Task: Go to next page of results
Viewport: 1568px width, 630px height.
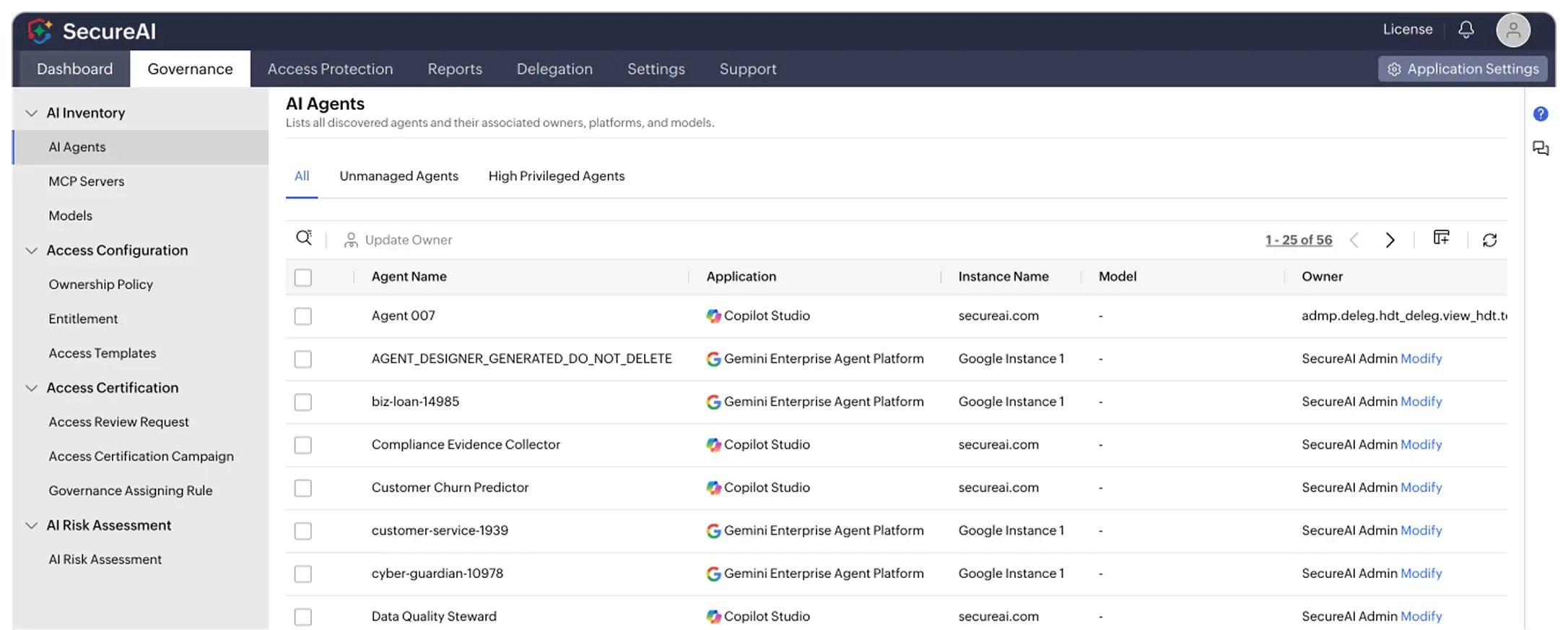Action: [1390, 240]
